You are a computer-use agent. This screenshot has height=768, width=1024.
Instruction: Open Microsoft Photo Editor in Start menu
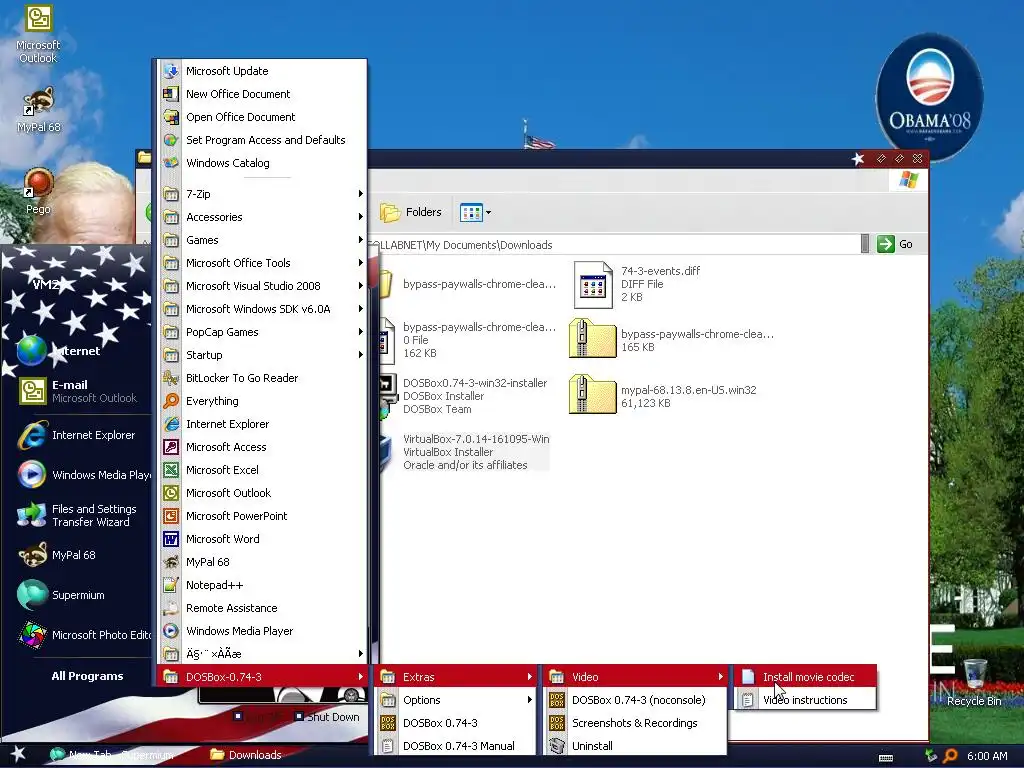click(x=82, y=635)
